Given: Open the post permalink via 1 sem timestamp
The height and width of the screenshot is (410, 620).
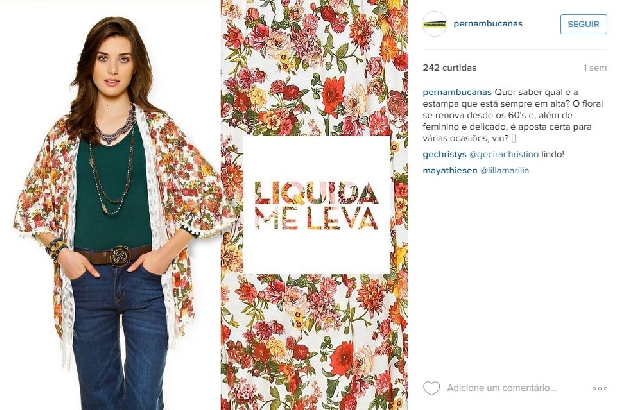Looking at the screenshot, I should (x=595, y=68).
